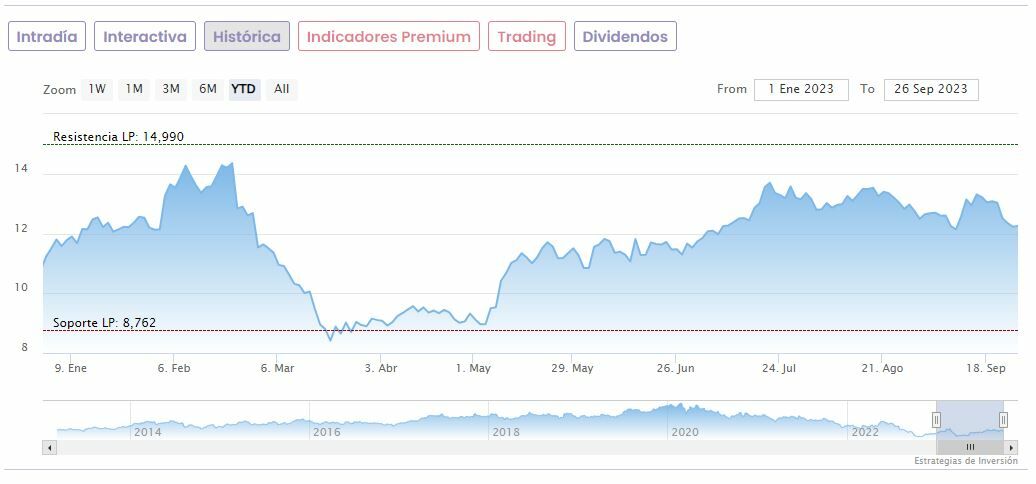Click the Trading button
The width and height of the screenshot is (1036, 484).
click(526, 37)
